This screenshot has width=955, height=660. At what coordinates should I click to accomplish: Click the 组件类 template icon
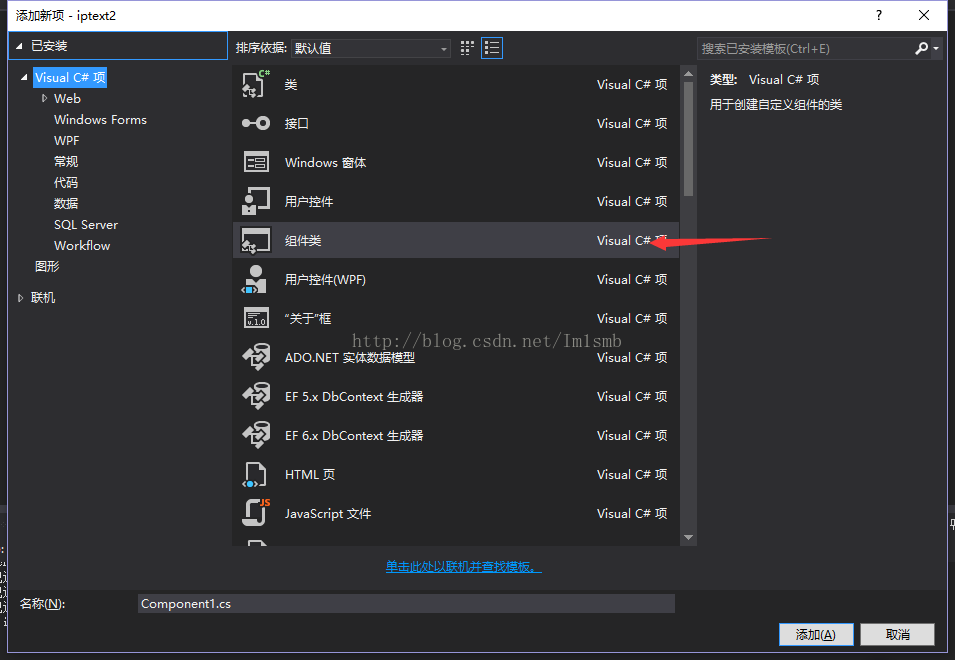click(256, 240)
